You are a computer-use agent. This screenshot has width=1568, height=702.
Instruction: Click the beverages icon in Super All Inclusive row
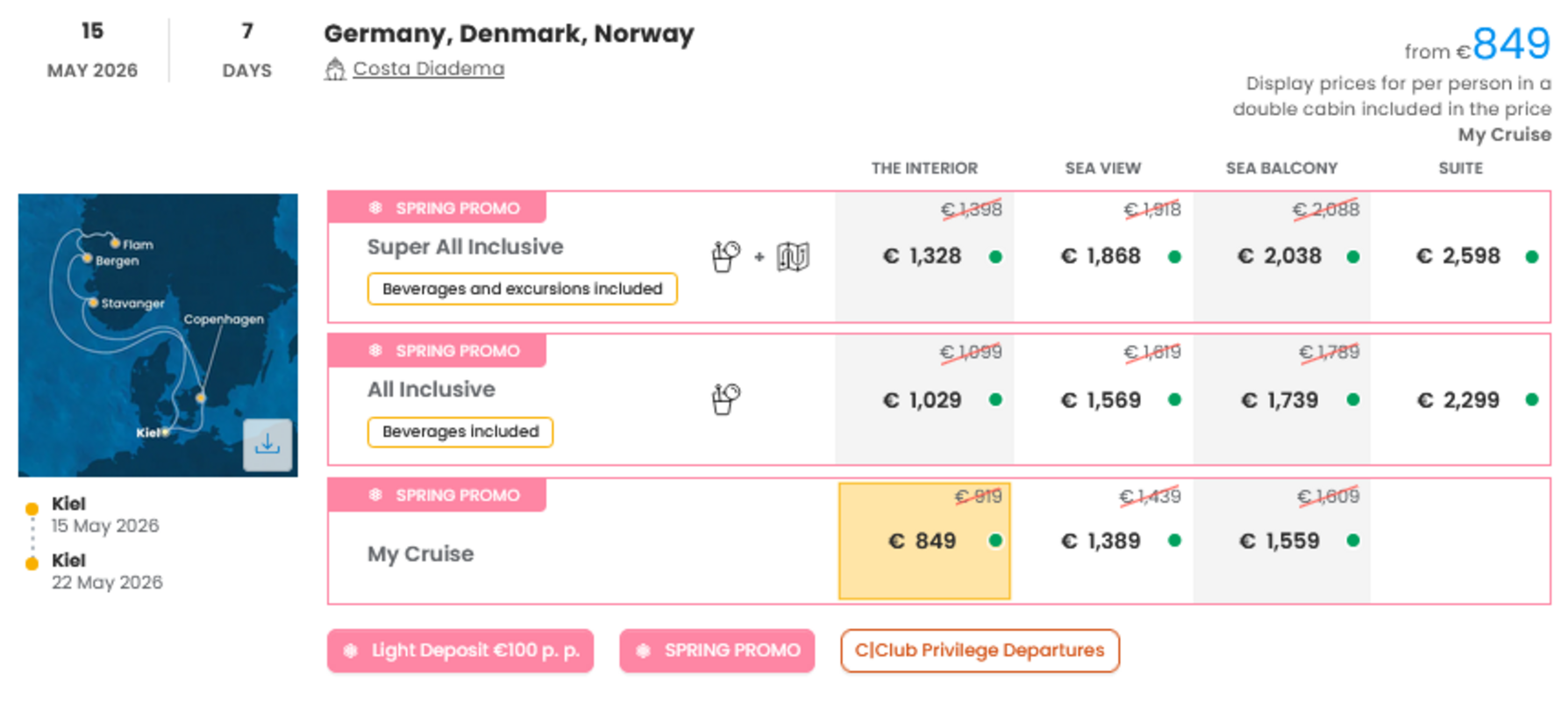tap(725, 256)
